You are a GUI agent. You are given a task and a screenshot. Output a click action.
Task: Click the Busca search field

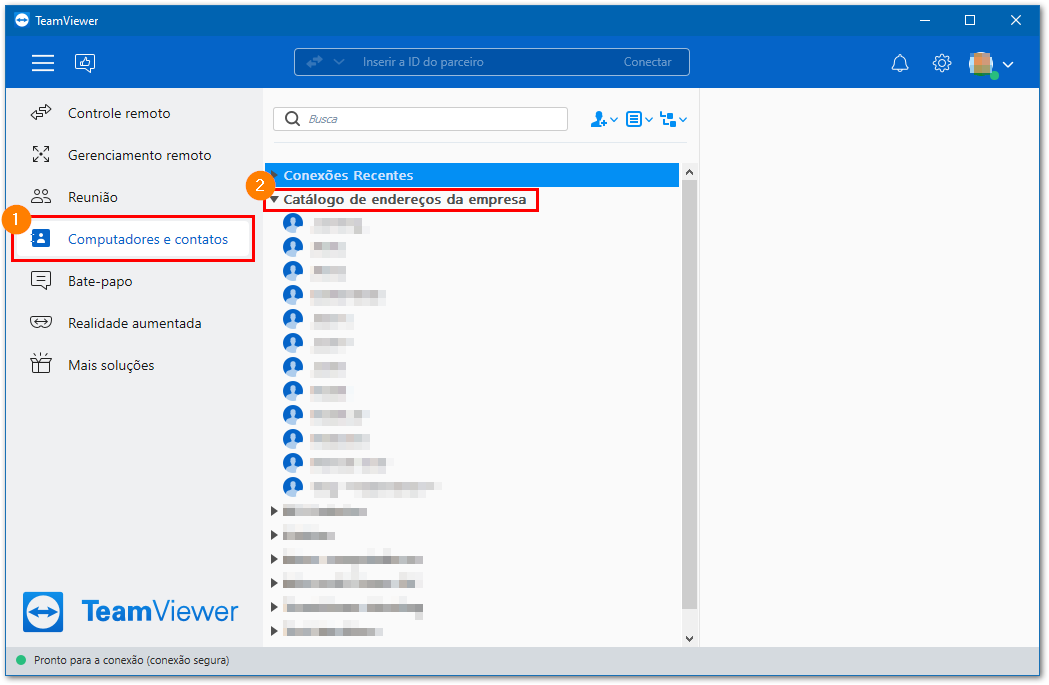[x=420, y=119]
